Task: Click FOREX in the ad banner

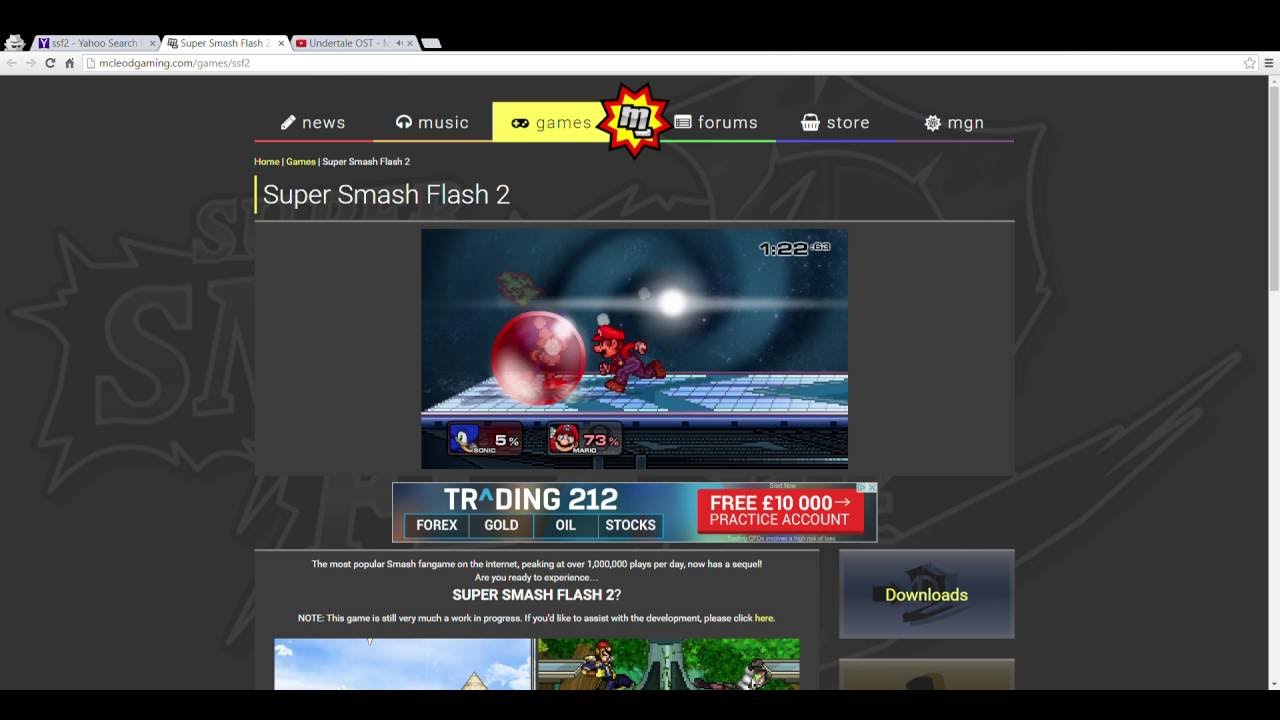Action: tap(436, 525)
